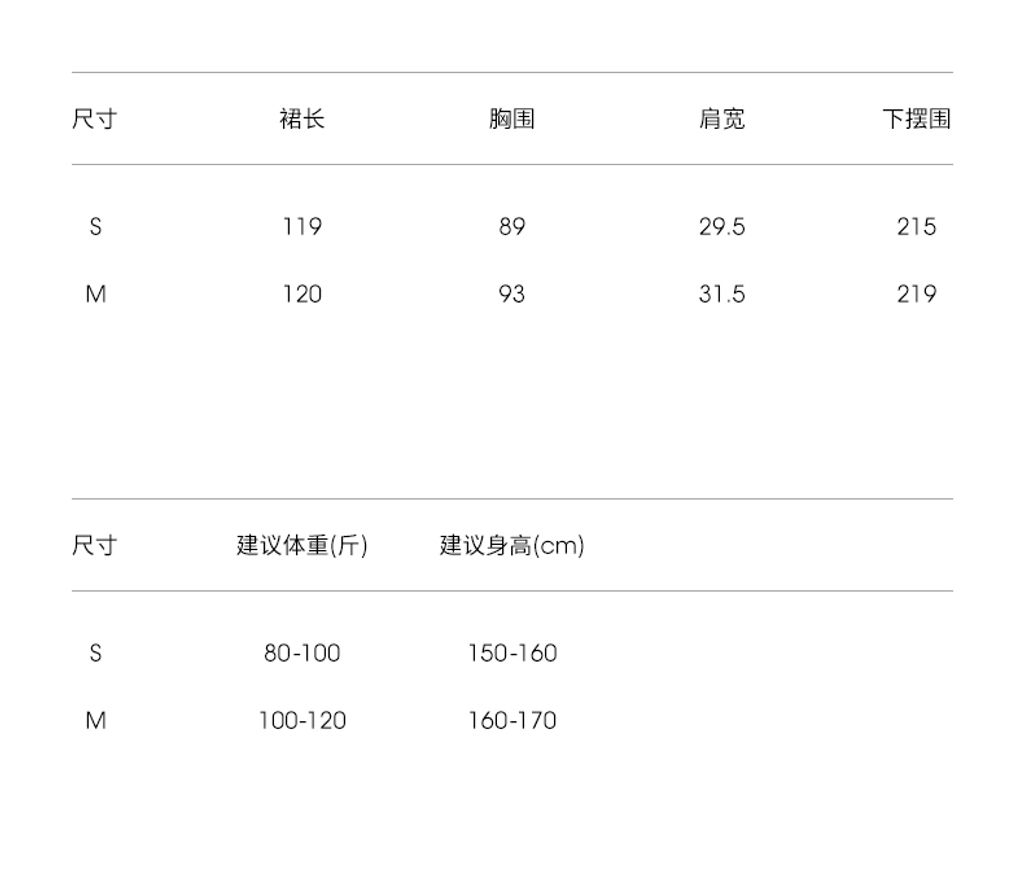The width and height of the screenshot is (1024, 879).
Task: Click the S label beside 119
Action: click(95, 227)
